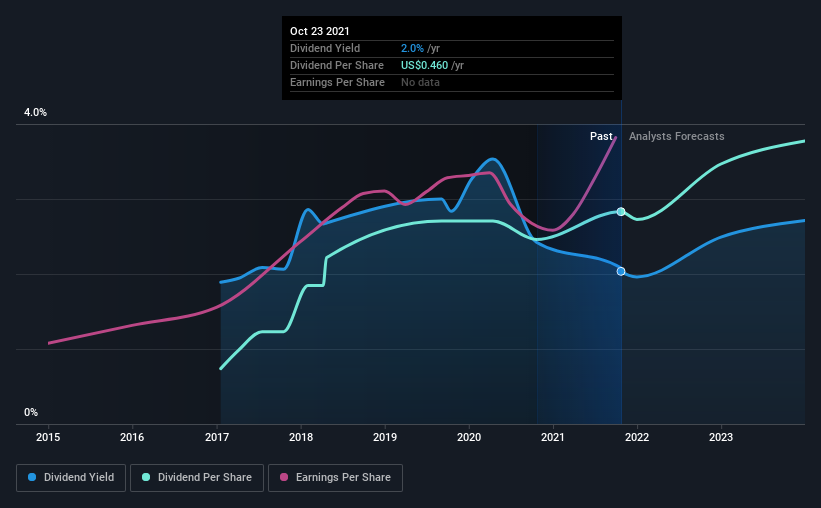Select the "Analysts Forecasts" label
The height and width of the screenshot is (508, 821).
click(677, 136)
